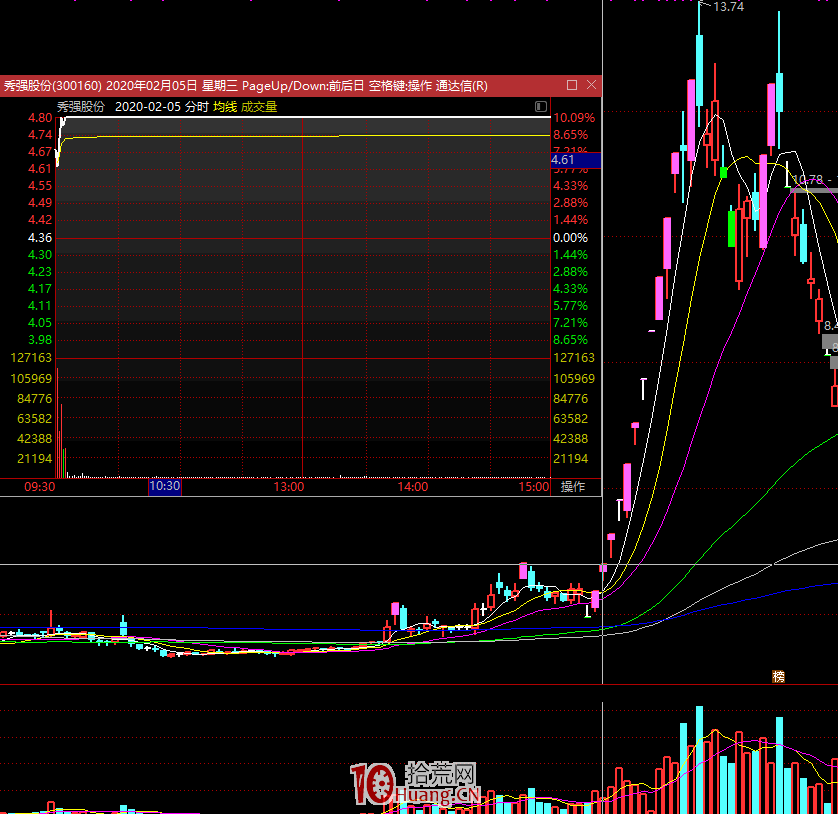The image size is (838, 814).
Task: Click the 13.74 peak price label
Action: point(729,7)
